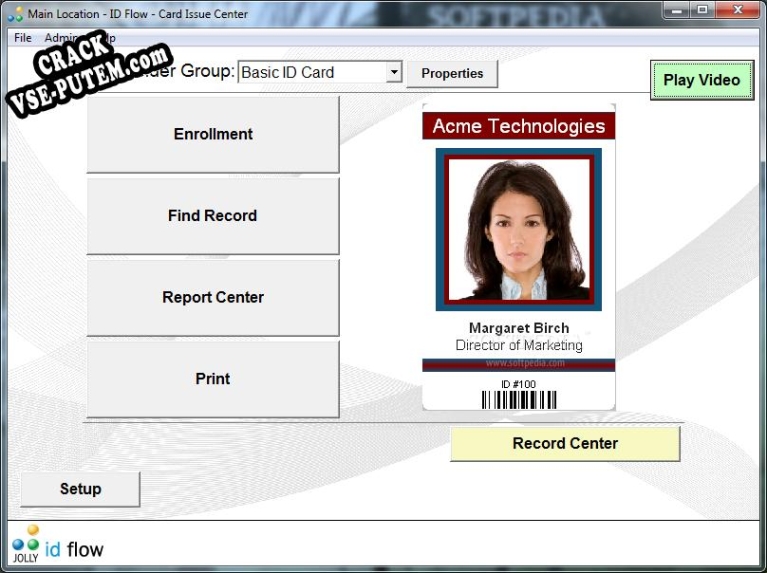This screenshot has height=573, width=767.
Task: Open the Enrollment screen
Action: 213,134
